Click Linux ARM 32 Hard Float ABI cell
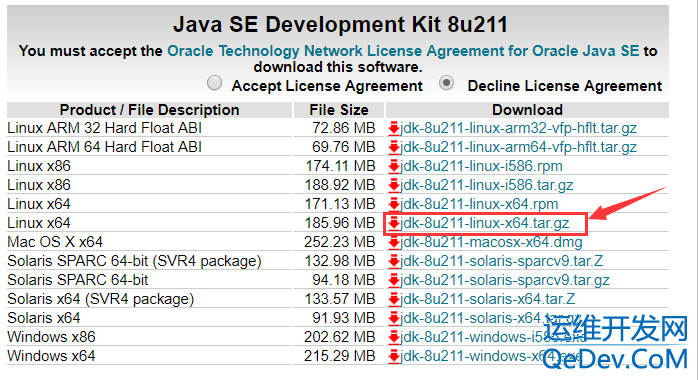Image resolution: width=698 pixels, height=380 pixels. pos(105,128)
